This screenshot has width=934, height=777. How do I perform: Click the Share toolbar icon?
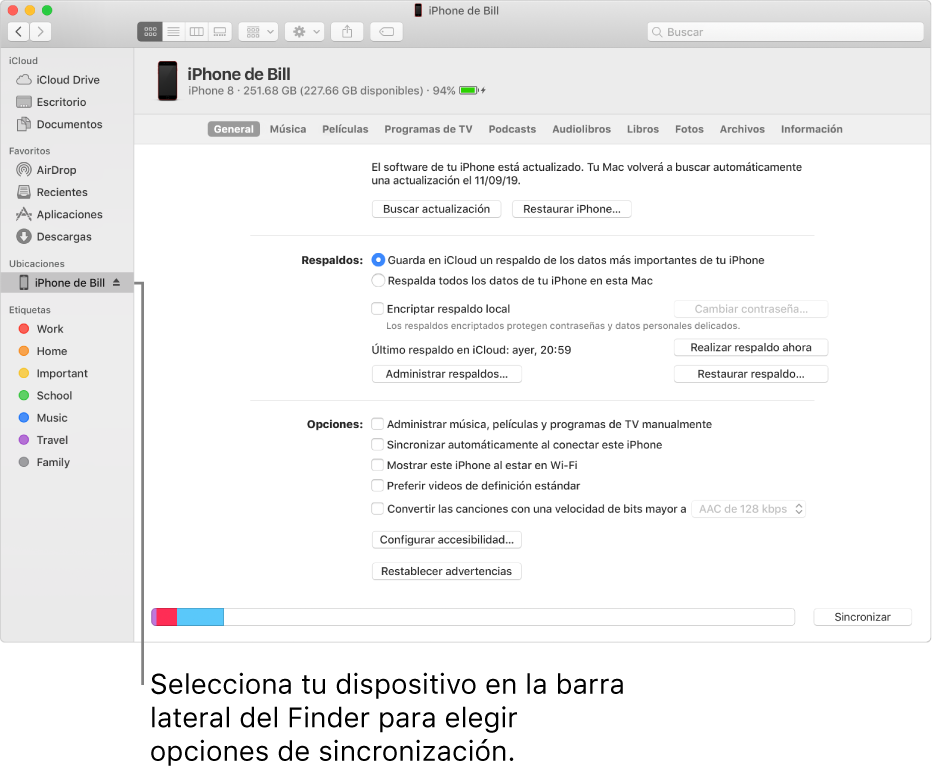click(347, 32)
